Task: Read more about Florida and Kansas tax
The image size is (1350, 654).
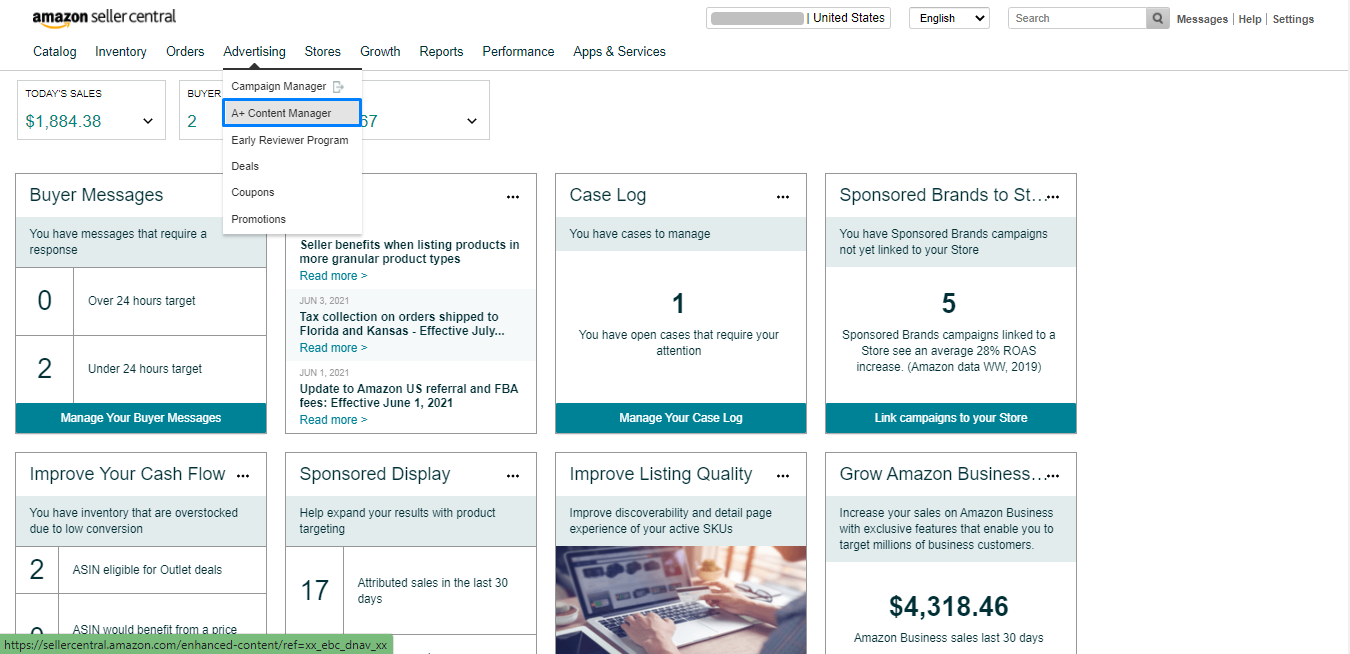Action: [x=333, y=348]
